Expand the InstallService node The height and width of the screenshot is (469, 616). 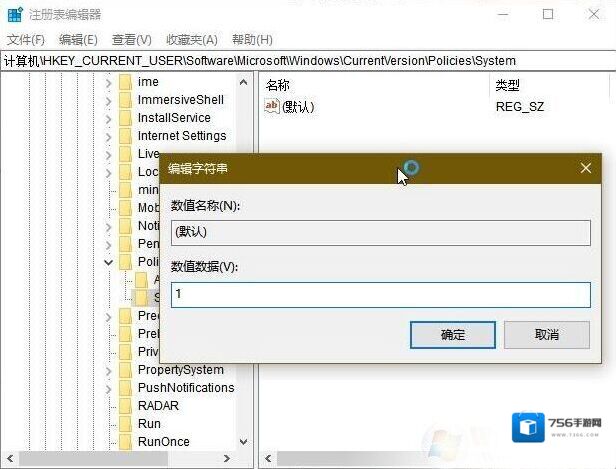(x=108, y=119)
